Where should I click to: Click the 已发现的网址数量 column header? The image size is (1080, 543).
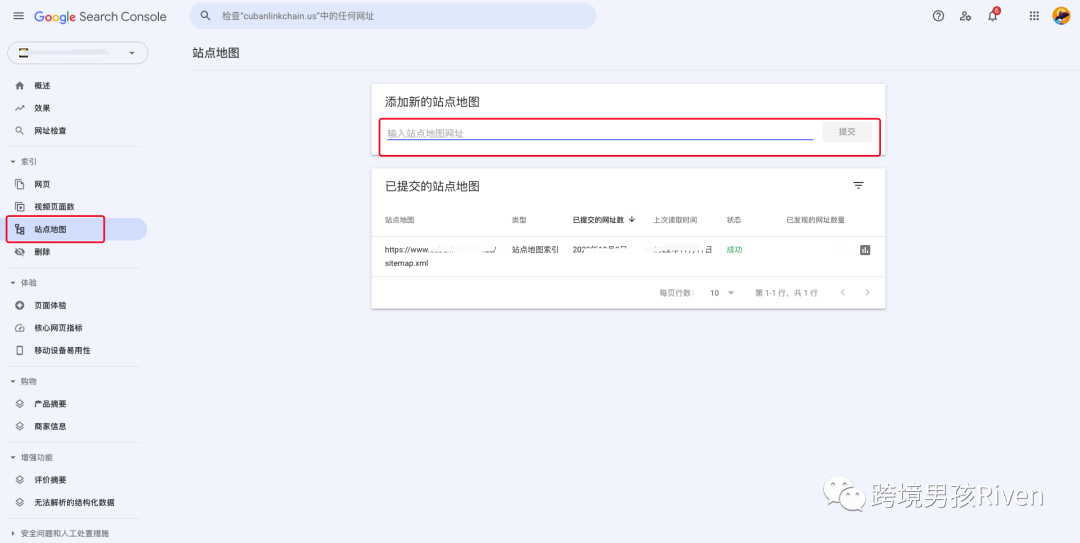click(x=816, y=220)
